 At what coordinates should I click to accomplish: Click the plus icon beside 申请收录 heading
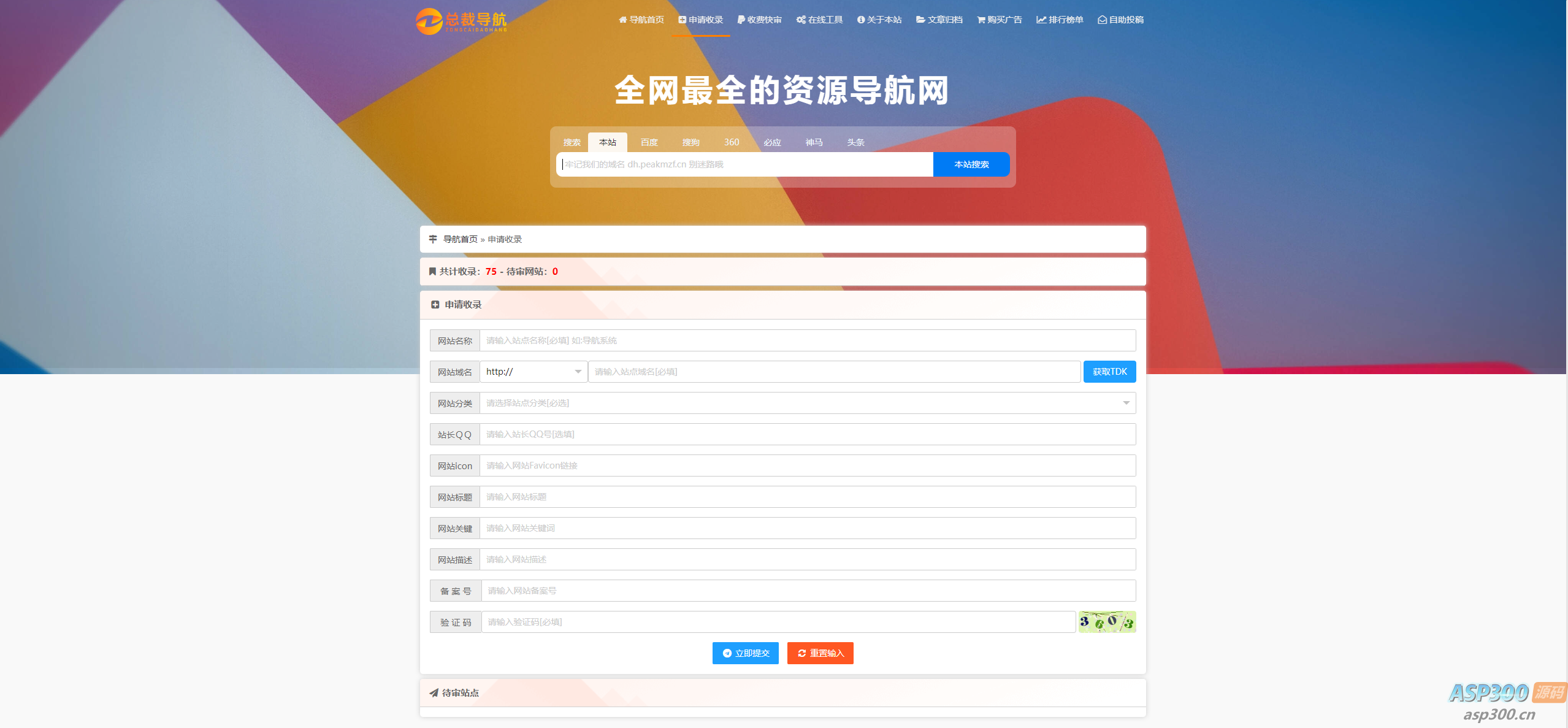435,304
